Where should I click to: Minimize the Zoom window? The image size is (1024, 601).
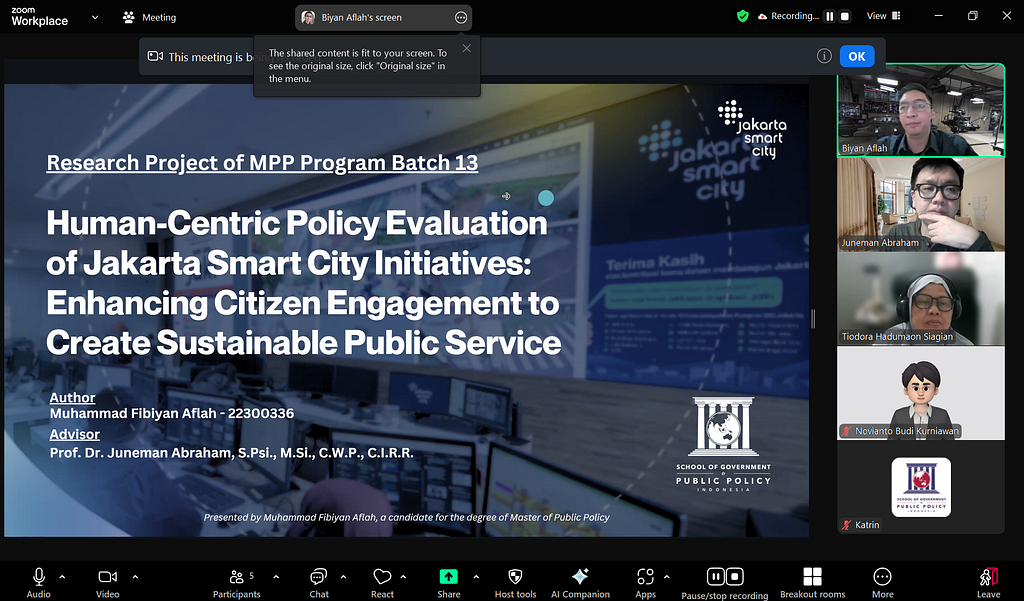[938, 16]
